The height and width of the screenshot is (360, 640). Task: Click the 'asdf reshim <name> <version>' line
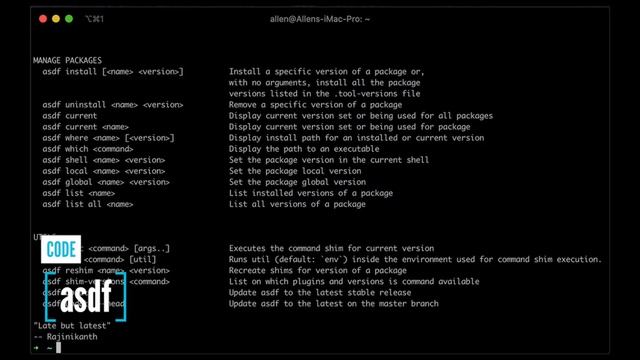click(106, 270)
